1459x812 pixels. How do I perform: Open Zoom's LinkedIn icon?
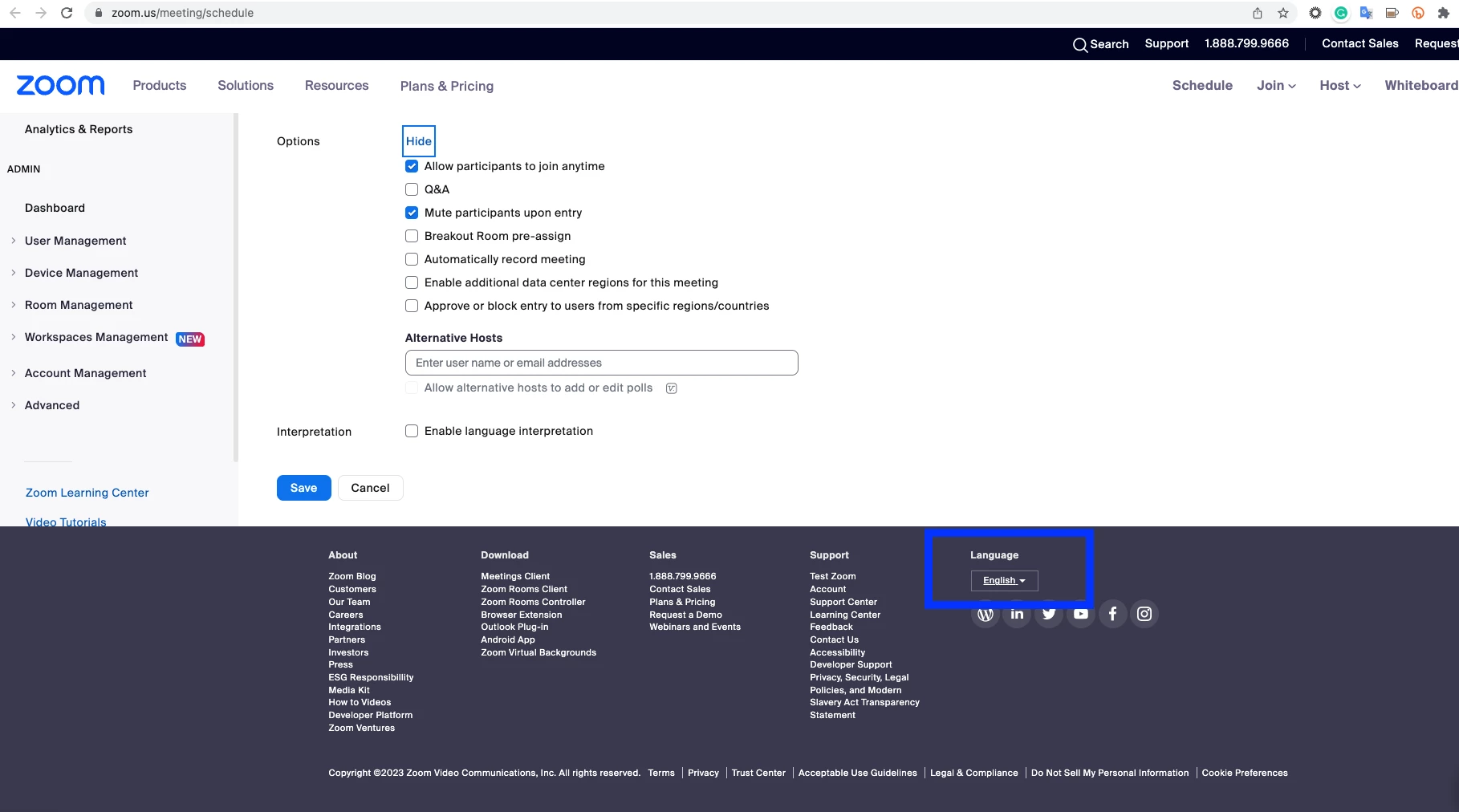(x=1017, y=614)
